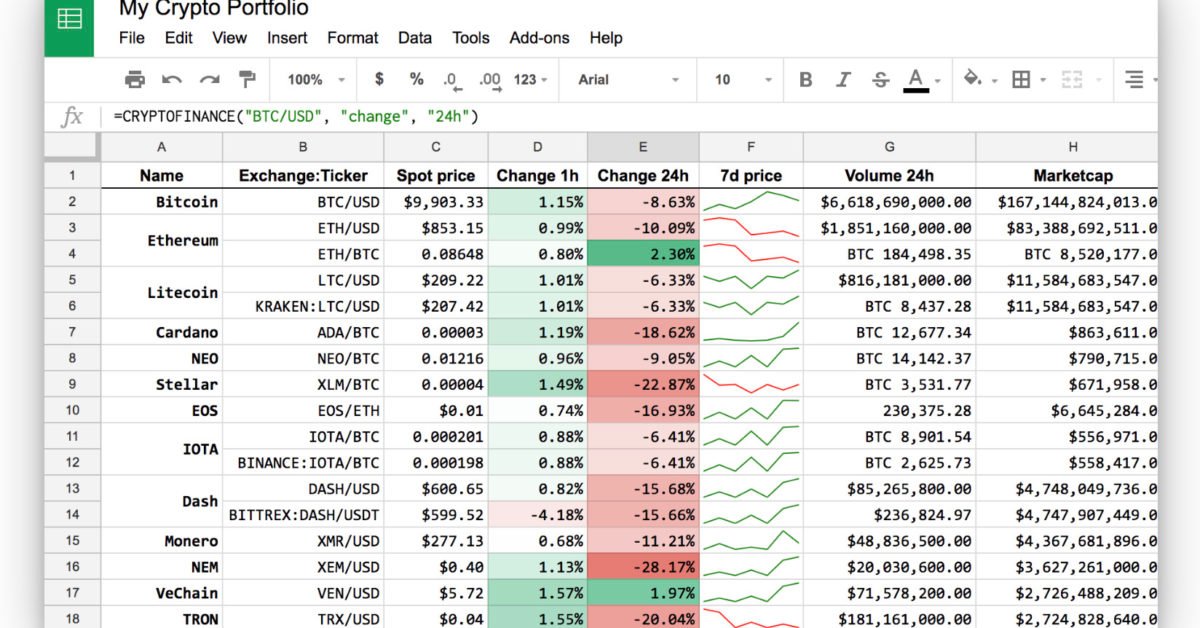
Task: Format cell as currency with dollar icon
Action: point(379,80)
